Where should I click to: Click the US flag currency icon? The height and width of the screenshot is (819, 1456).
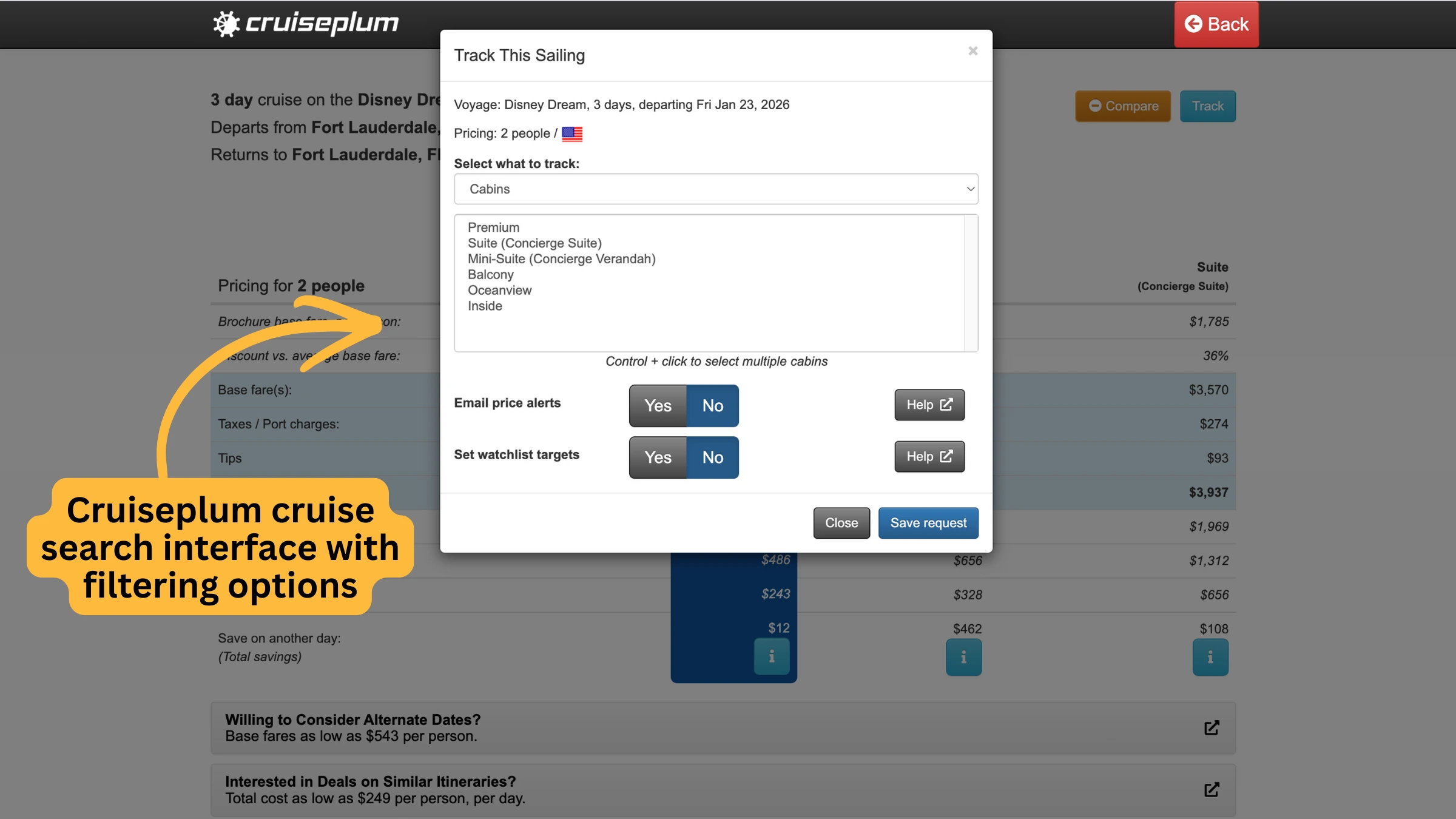pos(571,134)
